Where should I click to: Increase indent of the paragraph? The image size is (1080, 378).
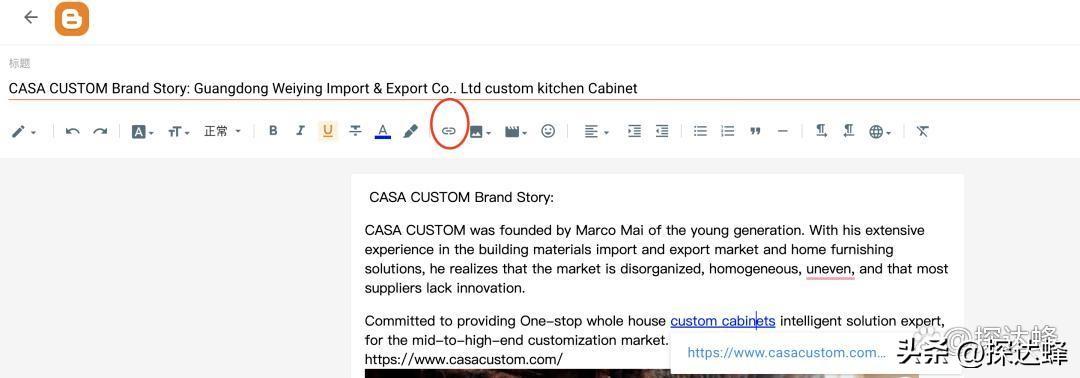[634, 131]
